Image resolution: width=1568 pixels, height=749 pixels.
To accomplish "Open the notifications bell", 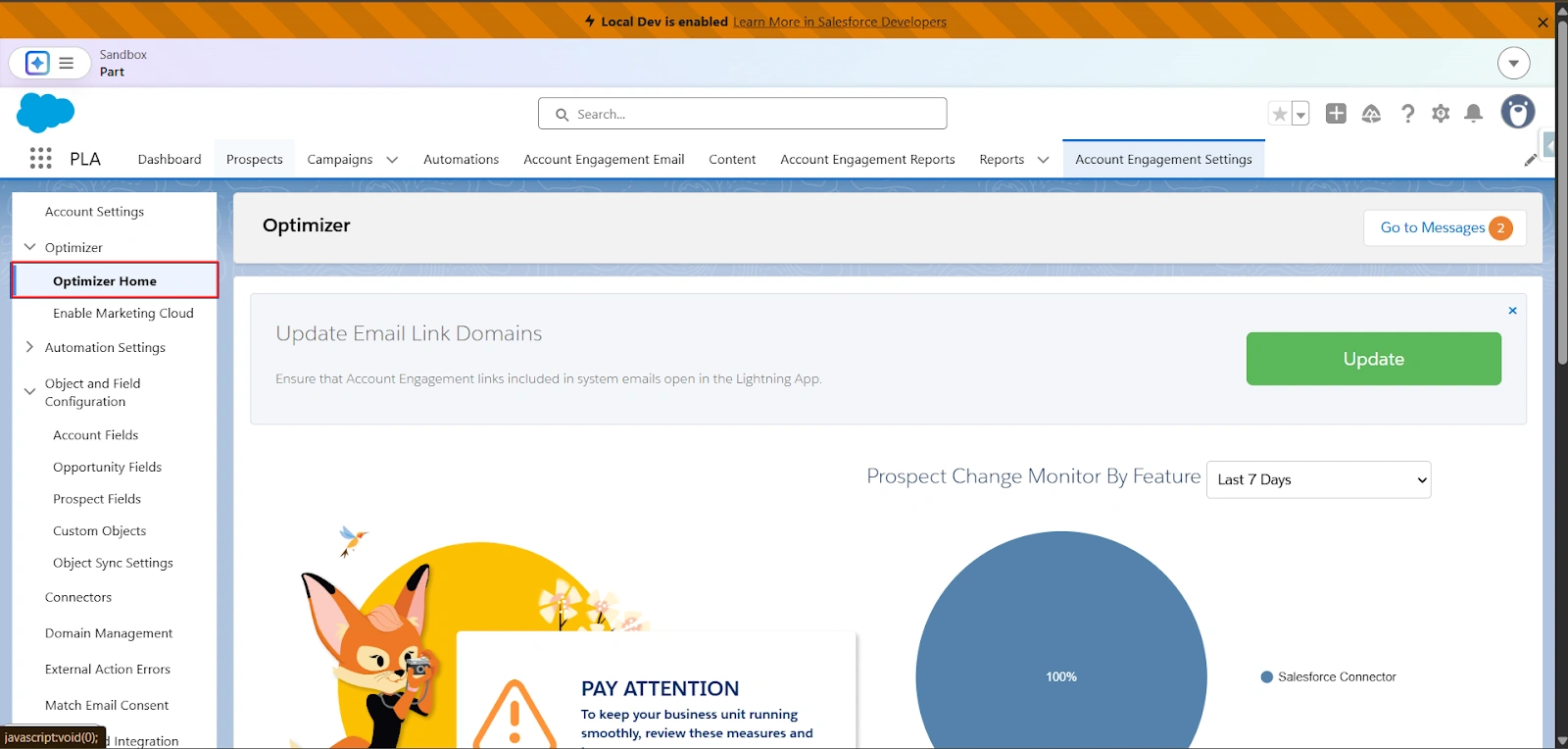I will (x=1473, y=114).
